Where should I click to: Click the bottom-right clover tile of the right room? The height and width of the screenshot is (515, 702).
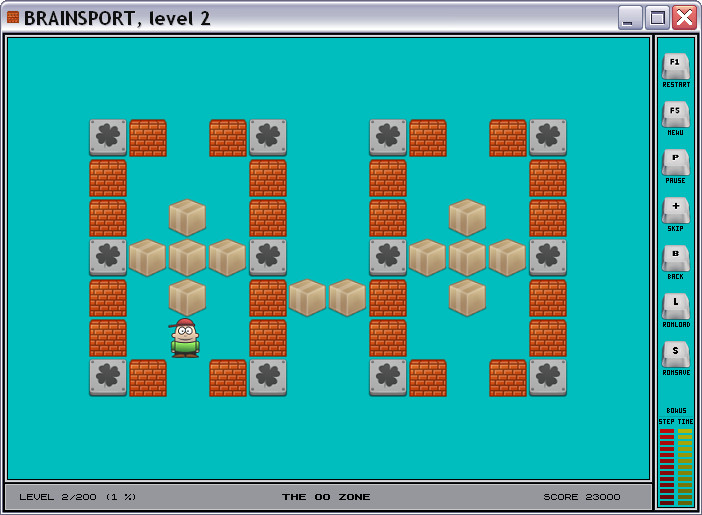point(548,378)
